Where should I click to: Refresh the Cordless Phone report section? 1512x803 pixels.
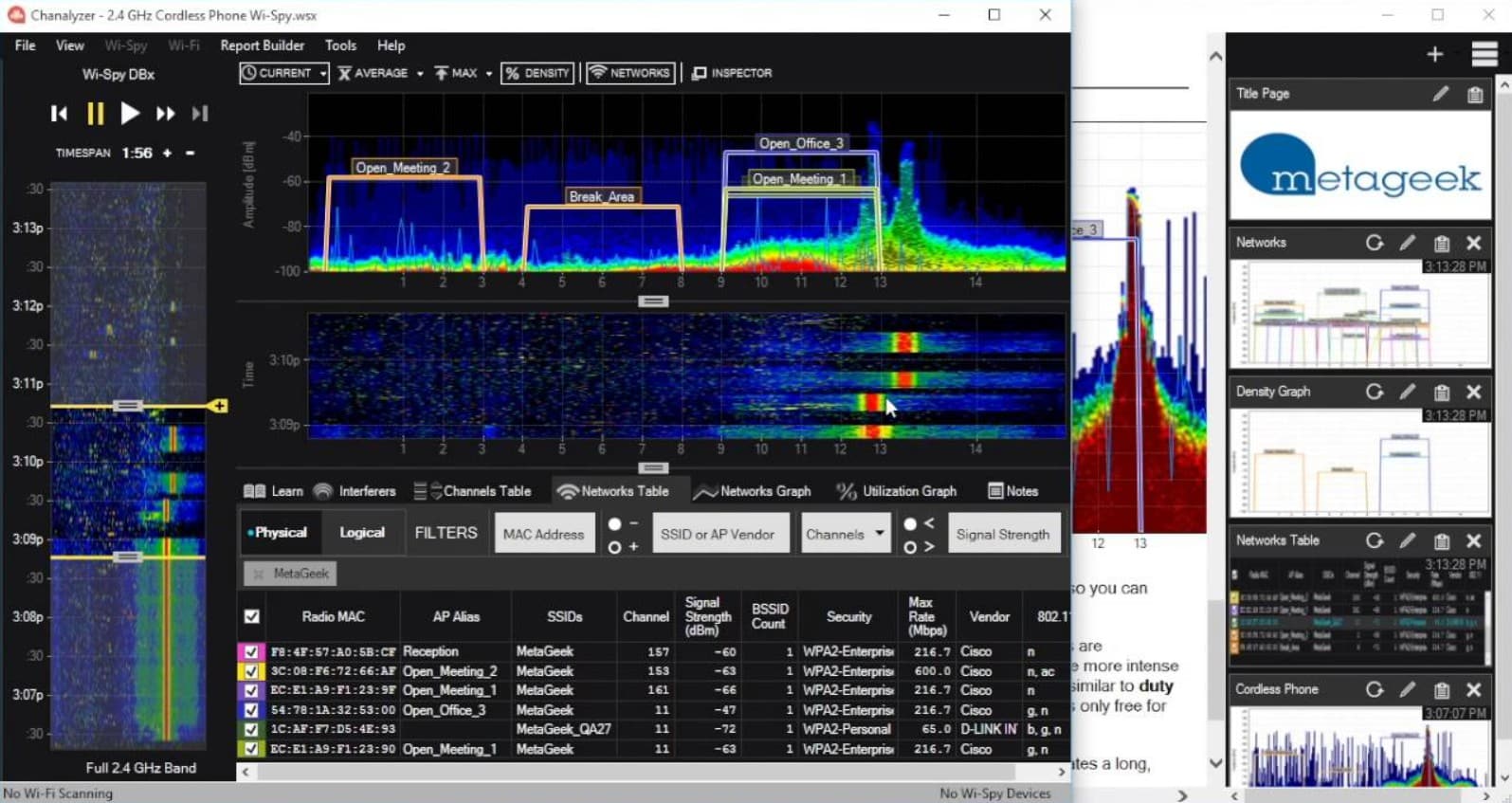point(1375,689)
